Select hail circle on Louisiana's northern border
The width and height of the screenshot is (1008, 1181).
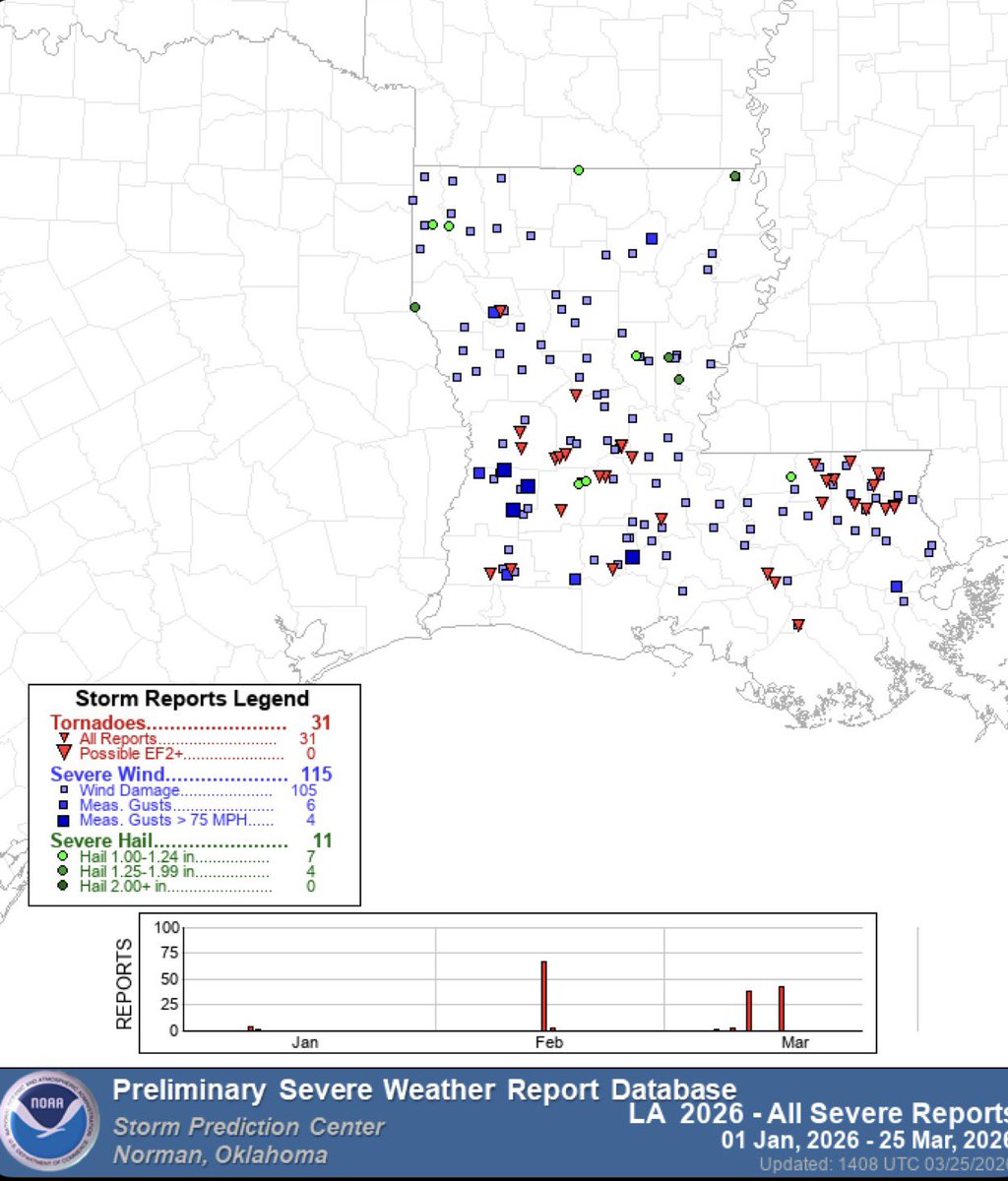point(579,170)
